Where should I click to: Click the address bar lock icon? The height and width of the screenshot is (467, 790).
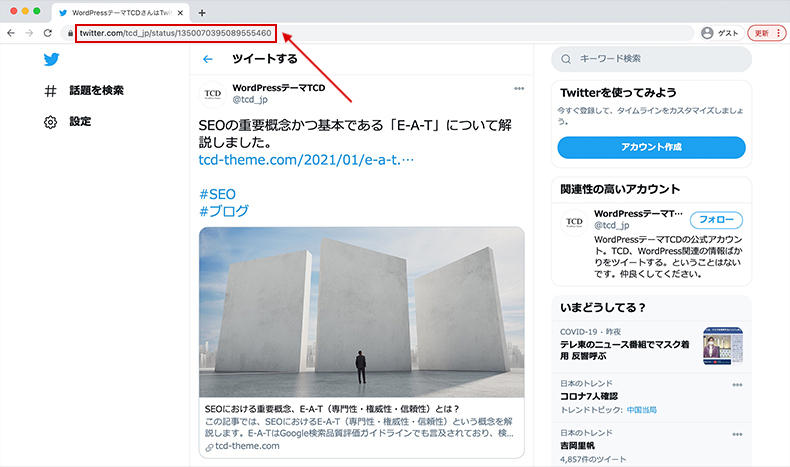pos(70,33)
